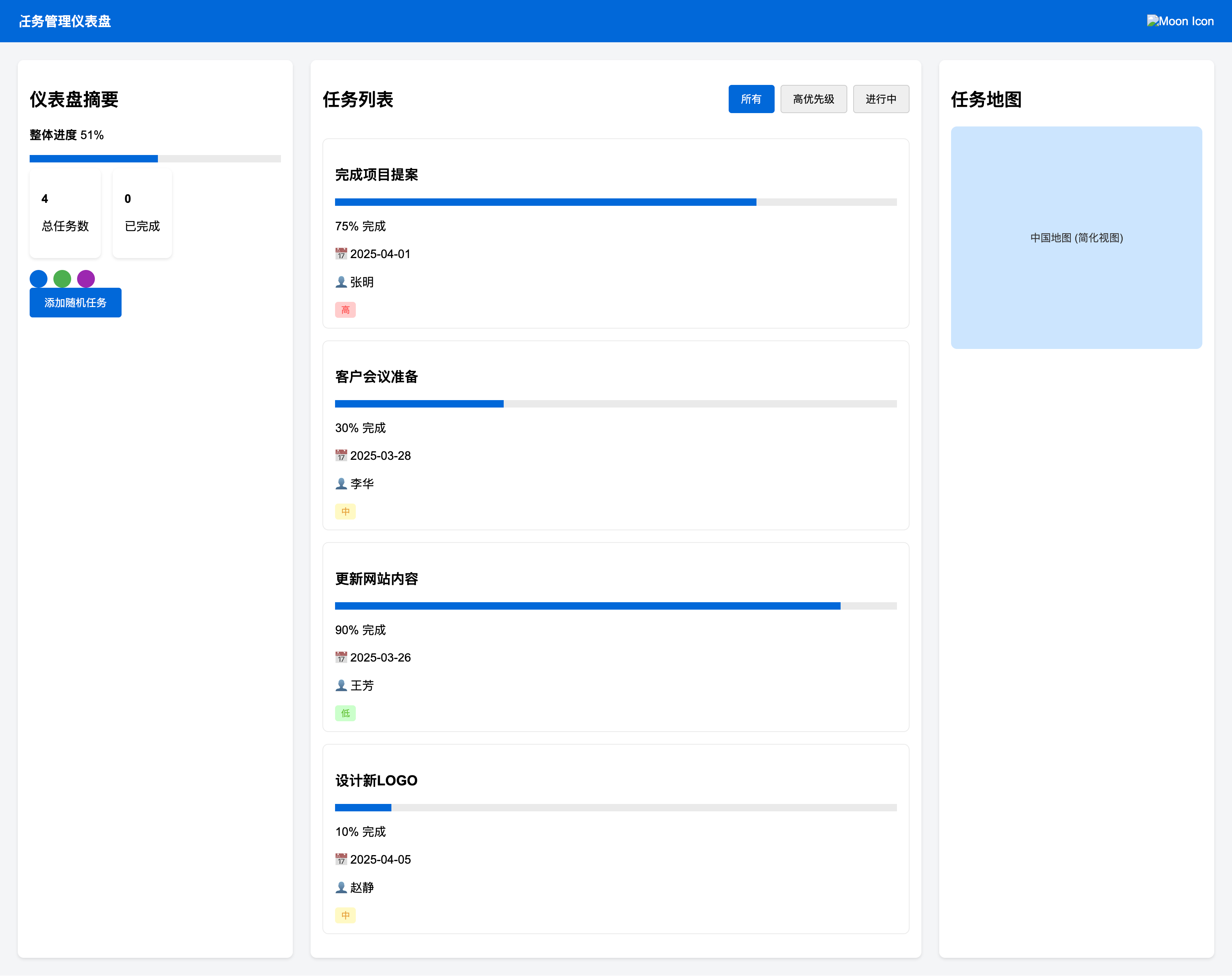This screenshot has width=1232, height=976.
Task: Click the blue avatar circle
Action: point(38,279)
